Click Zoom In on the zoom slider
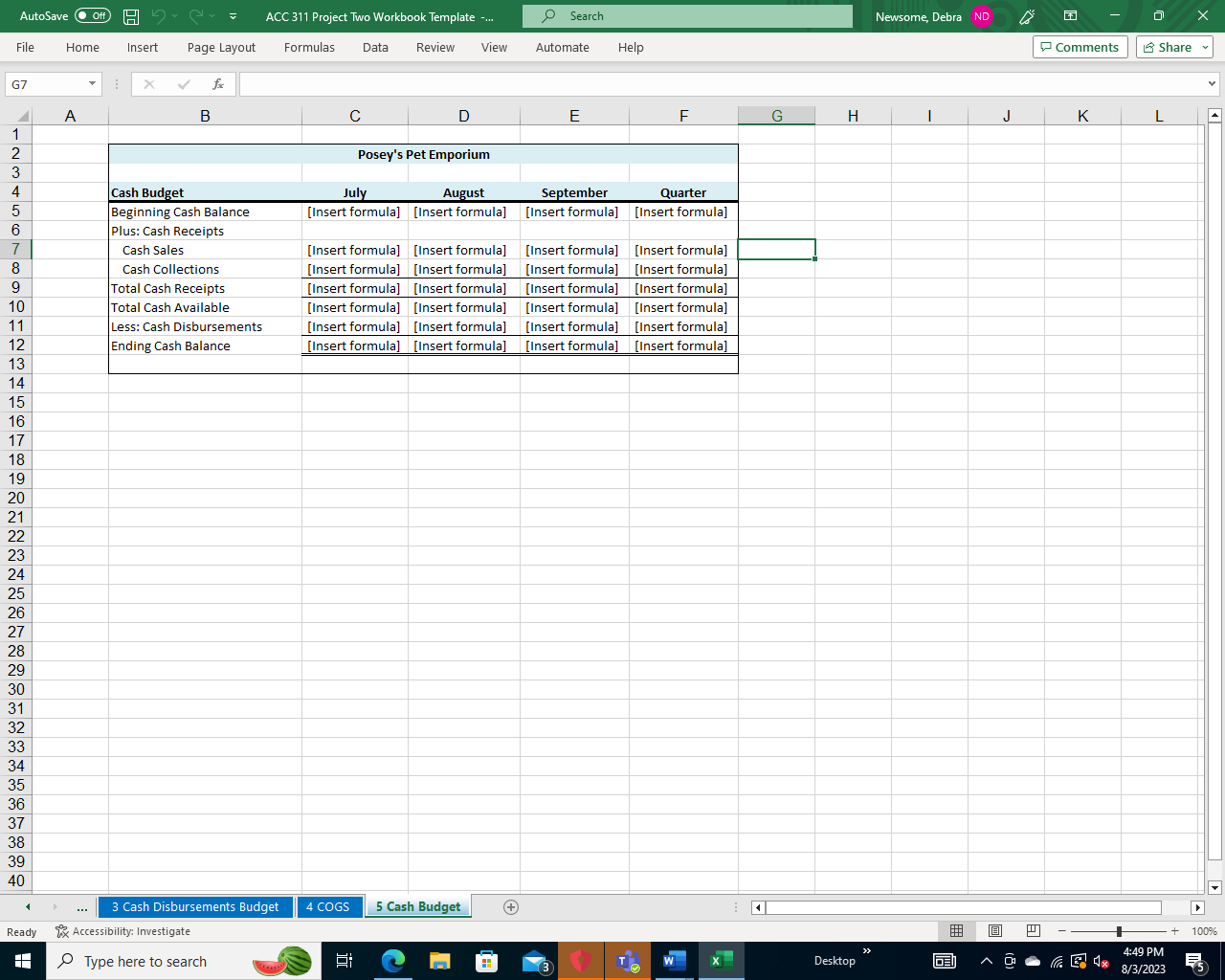Image resolution: width=1225 pixels, height=980 pixels. (x=1173, y=930)
